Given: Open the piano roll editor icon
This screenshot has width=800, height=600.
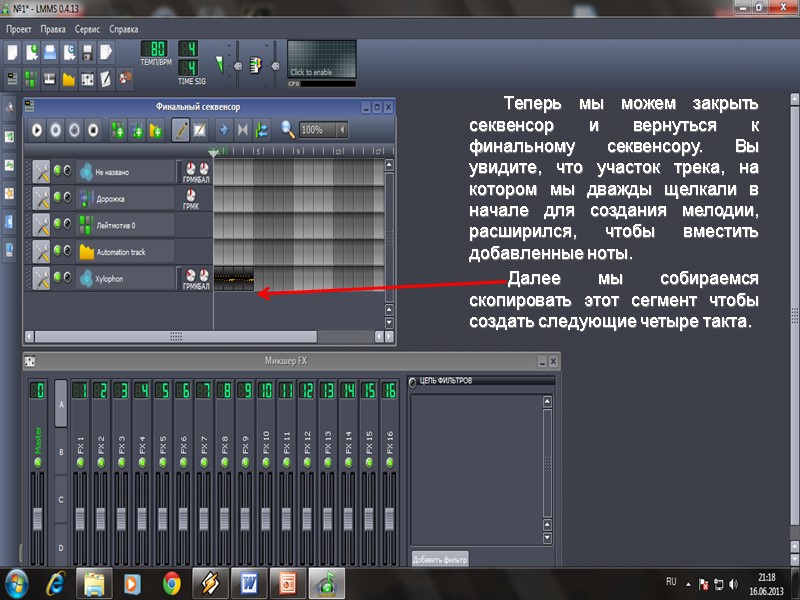Looking at the screenshot, I should point(49,79).
